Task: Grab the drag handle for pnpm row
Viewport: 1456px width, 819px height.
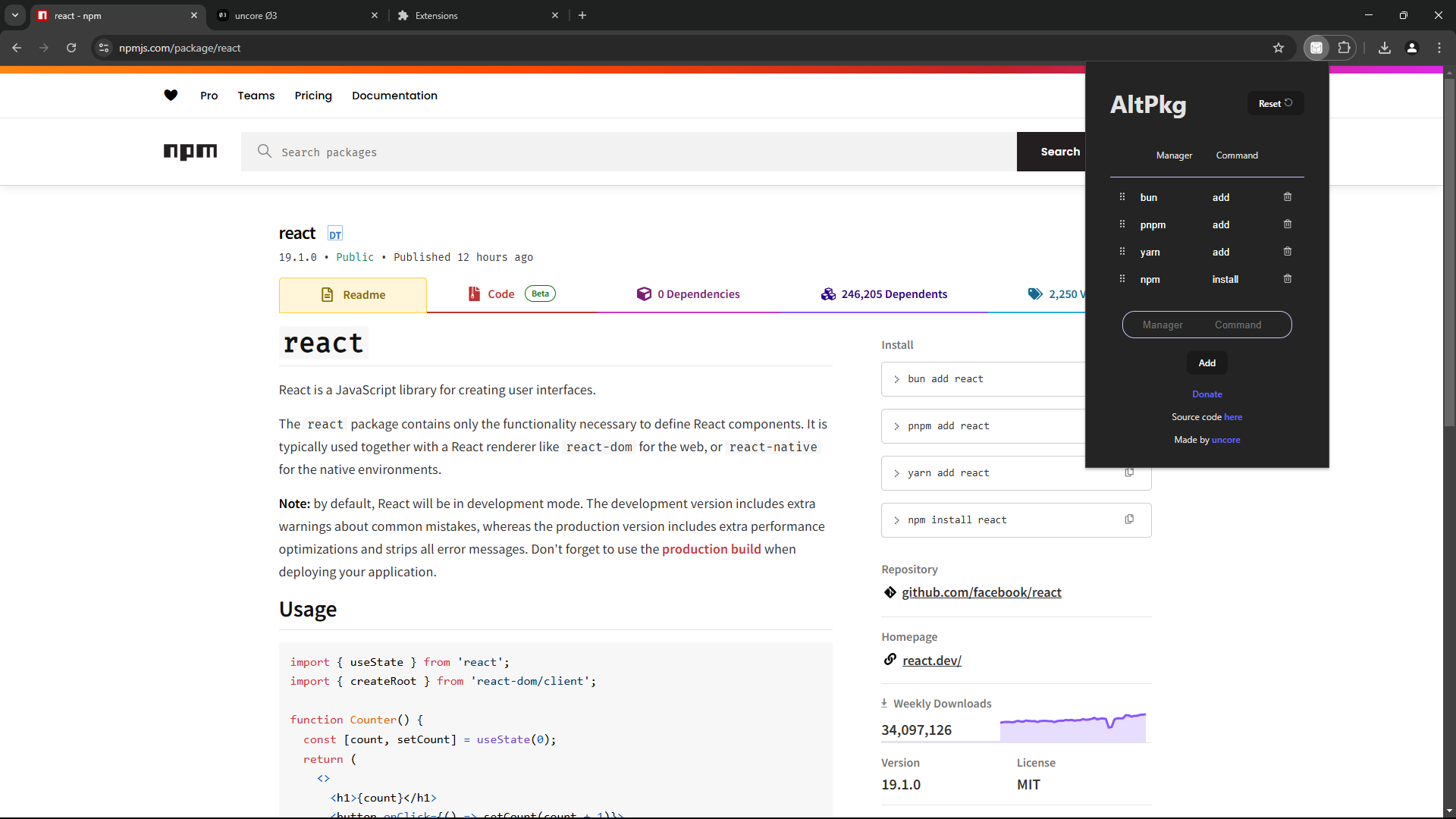Action: [1122, 224]
